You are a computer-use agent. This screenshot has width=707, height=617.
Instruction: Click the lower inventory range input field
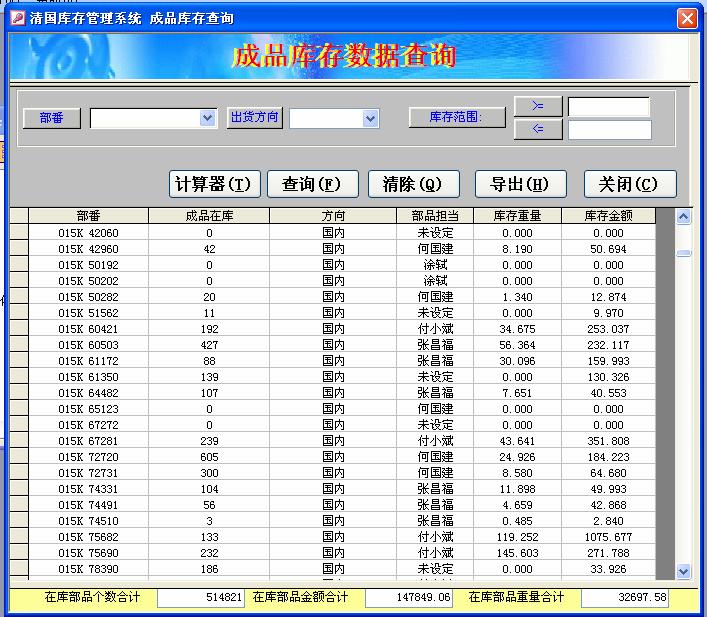[x=609, y=130]
